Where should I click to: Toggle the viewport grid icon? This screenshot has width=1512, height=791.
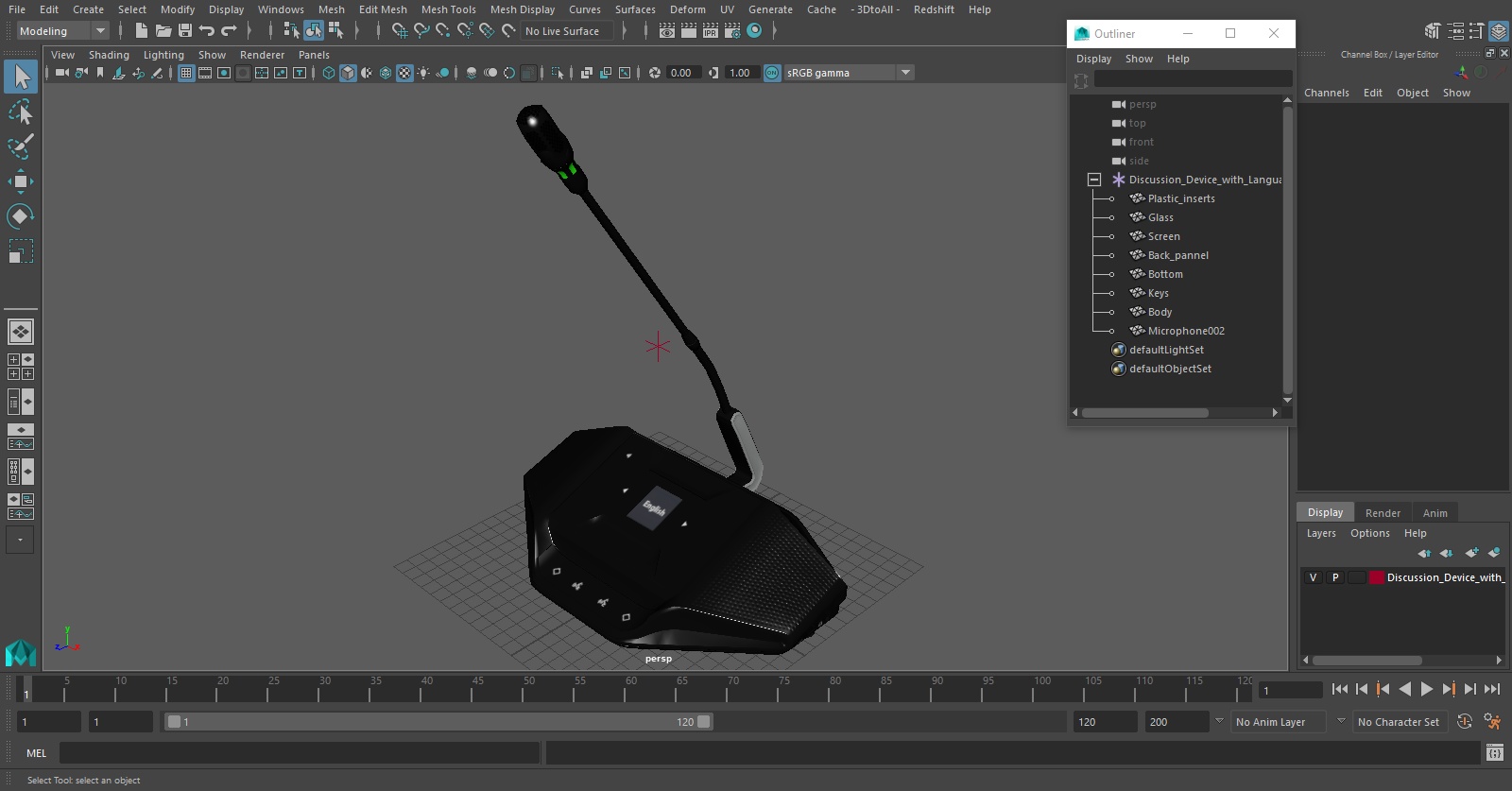coord(186,73)
